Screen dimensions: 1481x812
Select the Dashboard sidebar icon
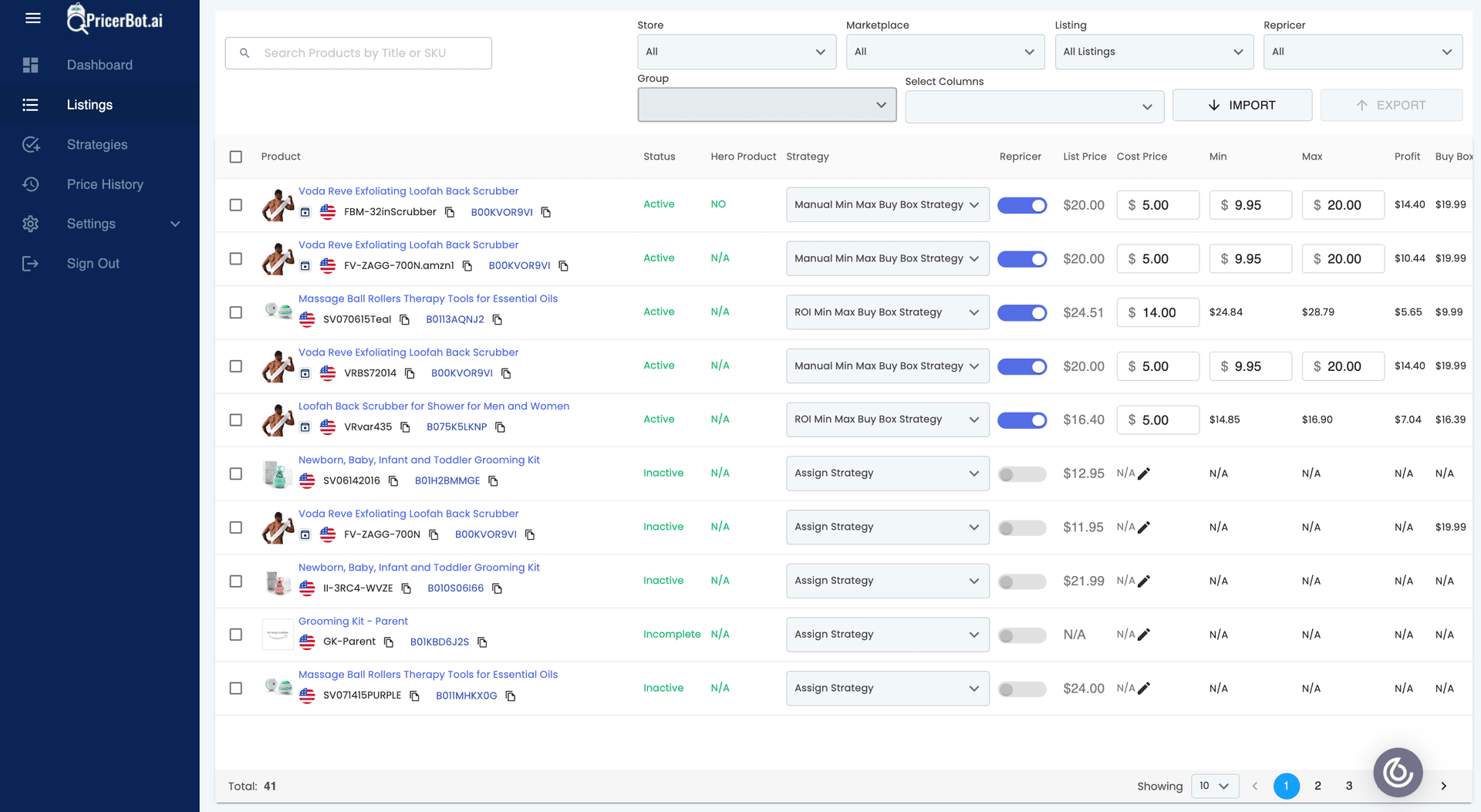point(31,65)
